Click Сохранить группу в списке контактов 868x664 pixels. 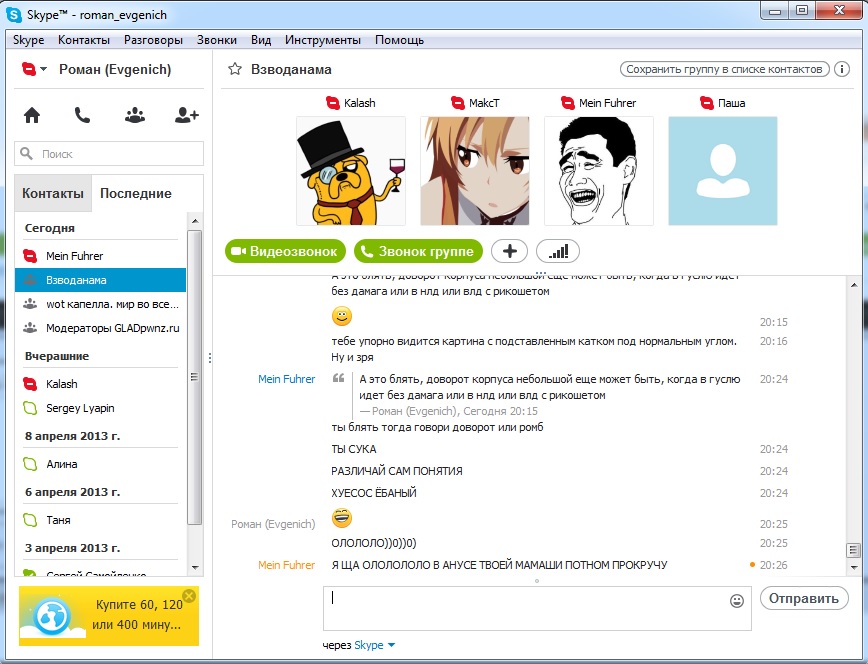(724, 69)
